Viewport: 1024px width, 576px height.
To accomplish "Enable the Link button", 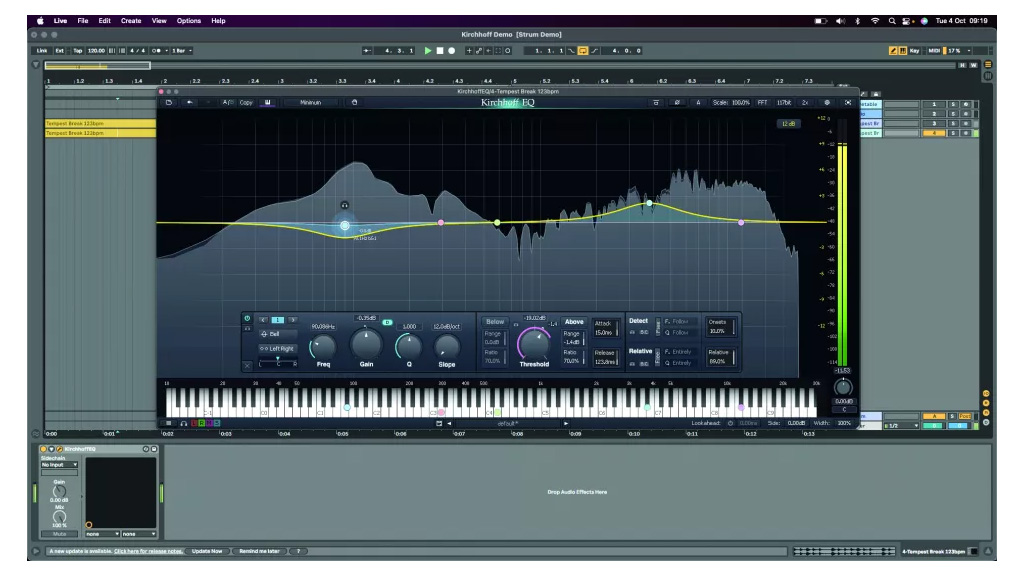I will (x=42, y=50).
